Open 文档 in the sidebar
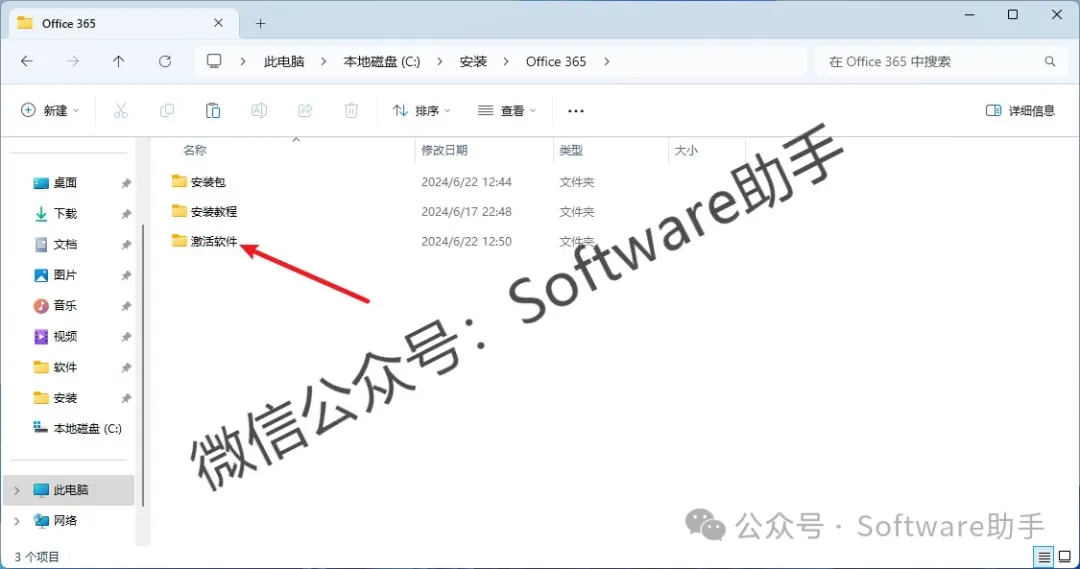This screenshot has width=1080, height=569. coord(65,244)
